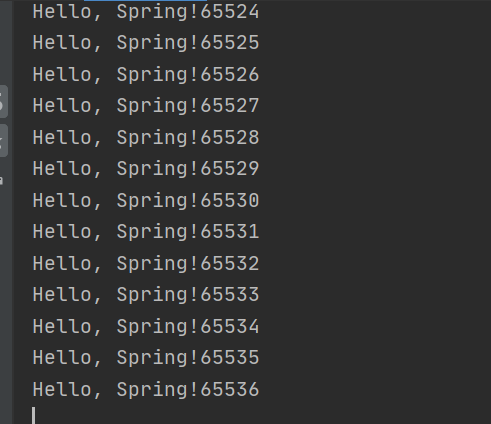The image size is (491, 424).
Task: Click console line Hello, Spring!65531
Action: pos(146,231)
